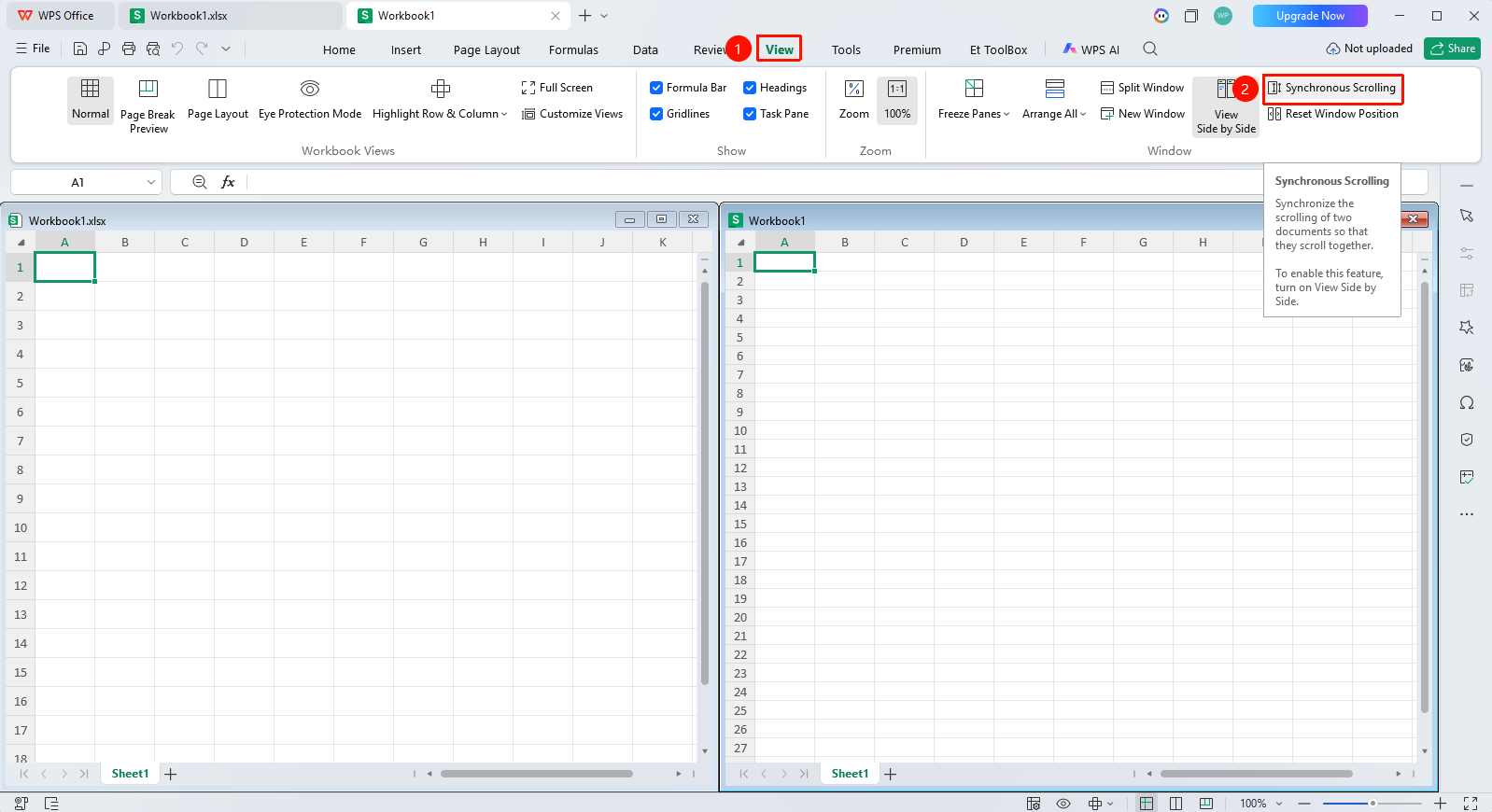Set zoom to 100% from ribbon
This screenshot has width=1492, height=812.
[897, 100]
